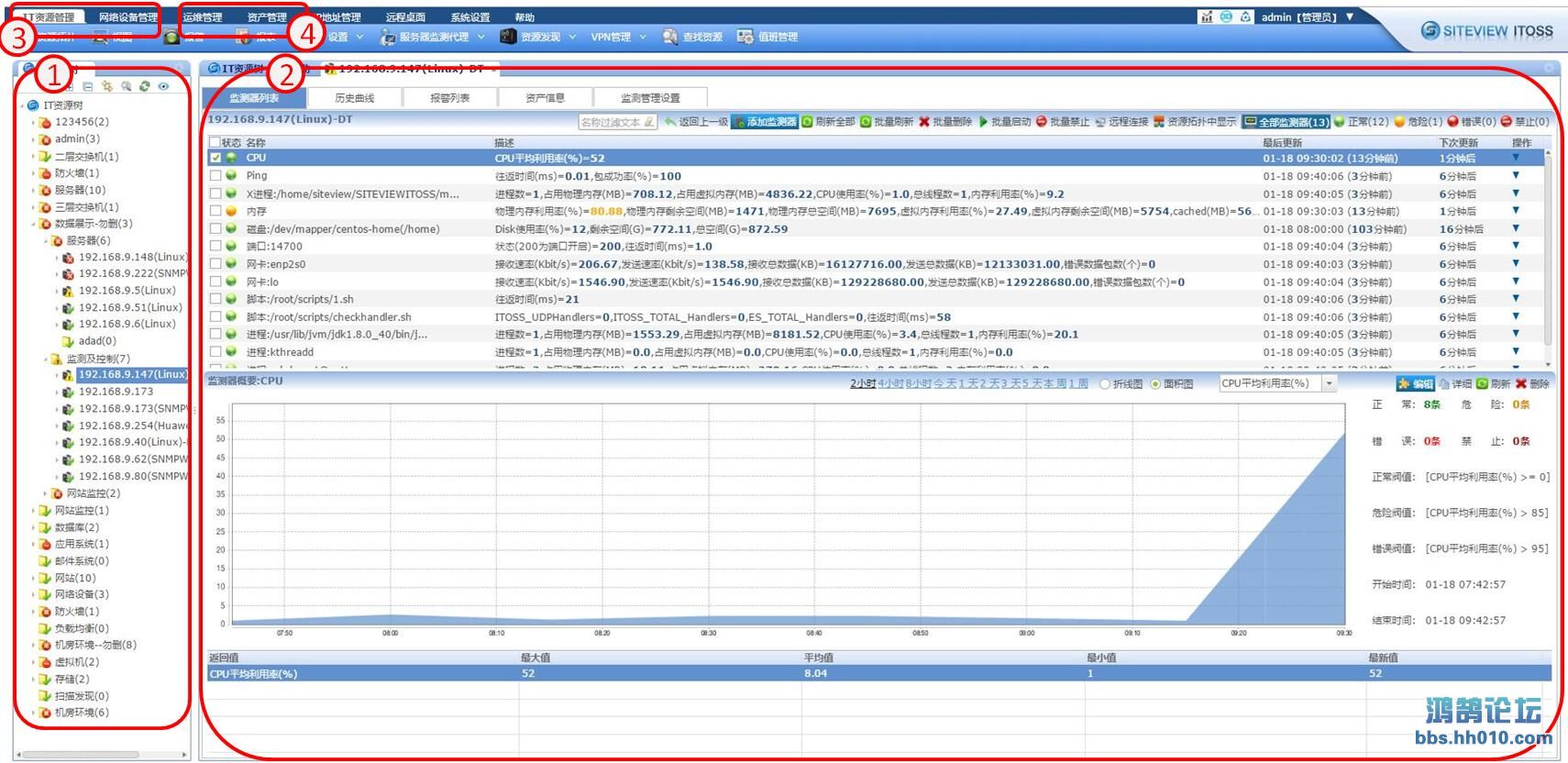Check the 网卡:lo row checkbox
Screen dimensions: 1568x763
point(215,282)
